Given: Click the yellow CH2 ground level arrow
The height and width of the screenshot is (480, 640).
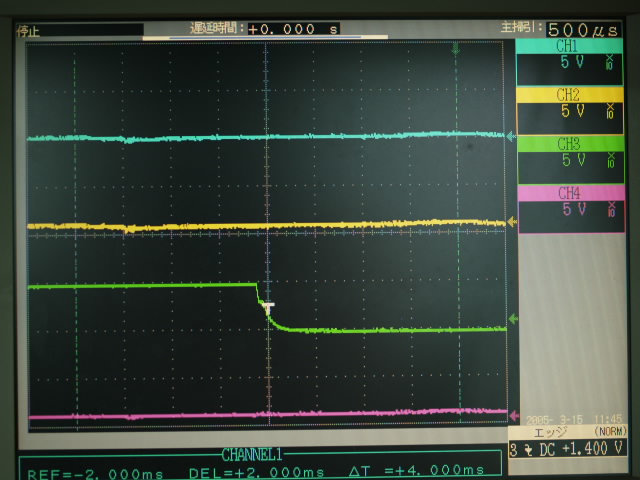Looking at the screenshot, I should (513, 222).
